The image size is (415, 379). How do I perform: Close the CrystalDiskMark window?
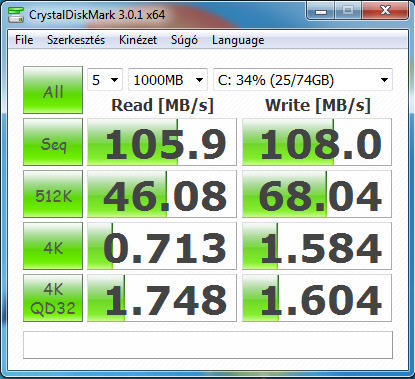point(385,11)
